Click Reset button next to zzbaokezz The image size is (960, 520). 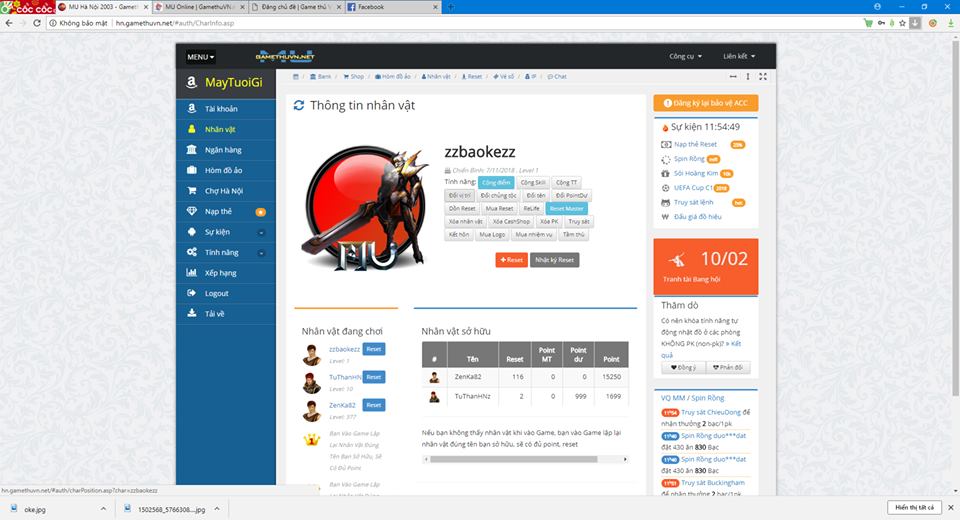(x=373, y=349)
